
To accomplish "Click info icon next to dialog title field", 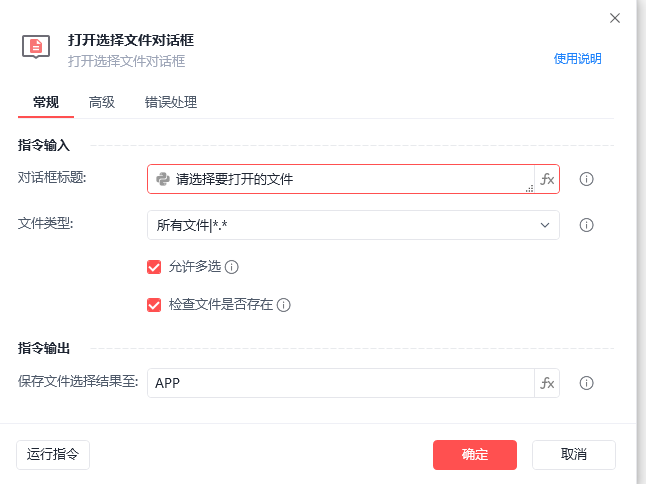I will 587,180.
